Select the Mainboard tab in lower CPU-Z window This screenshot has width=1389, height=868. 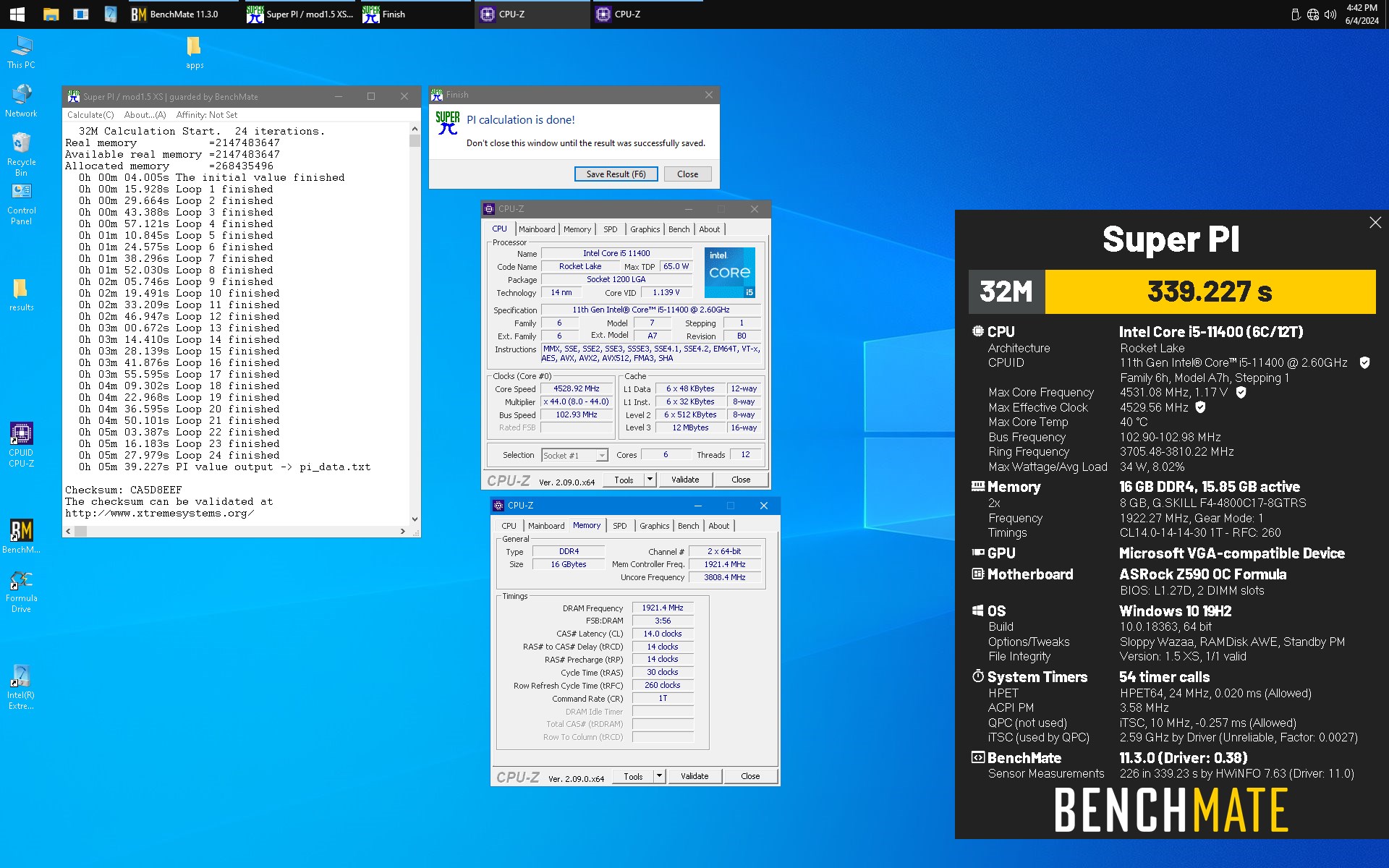(x=546, y=526)
